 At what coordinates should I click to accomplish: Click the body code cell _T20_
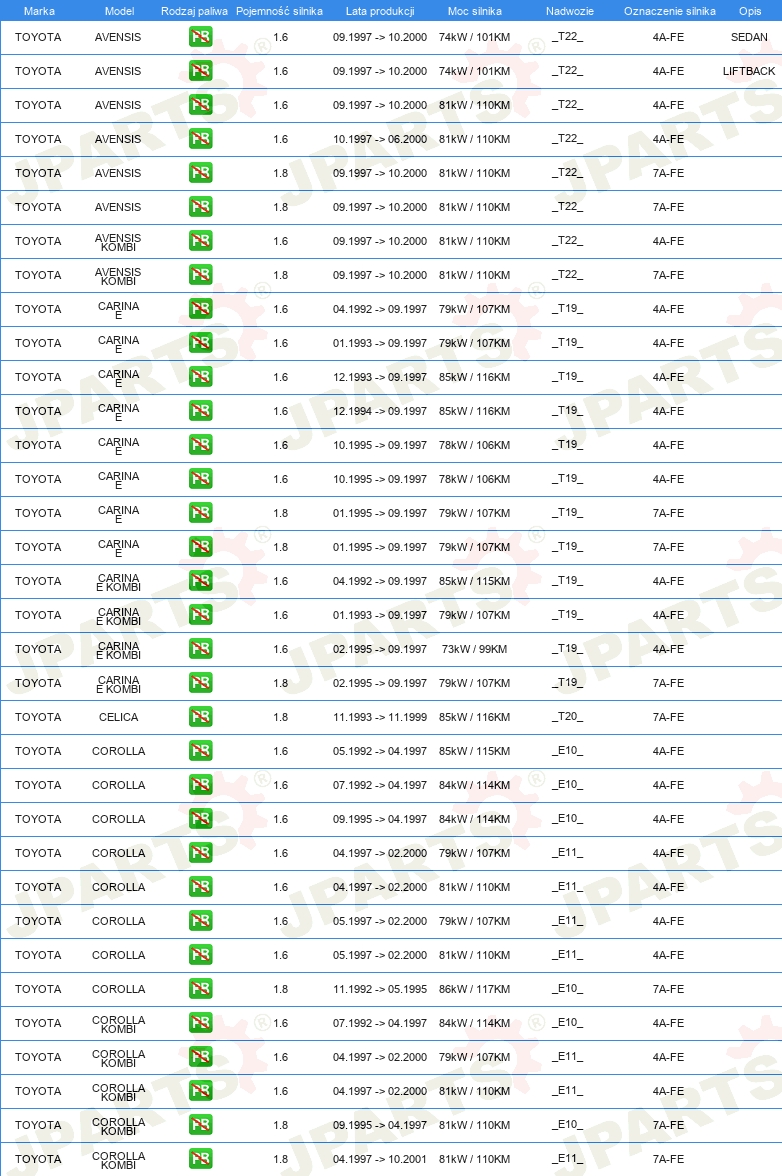(x=568, y=717)
